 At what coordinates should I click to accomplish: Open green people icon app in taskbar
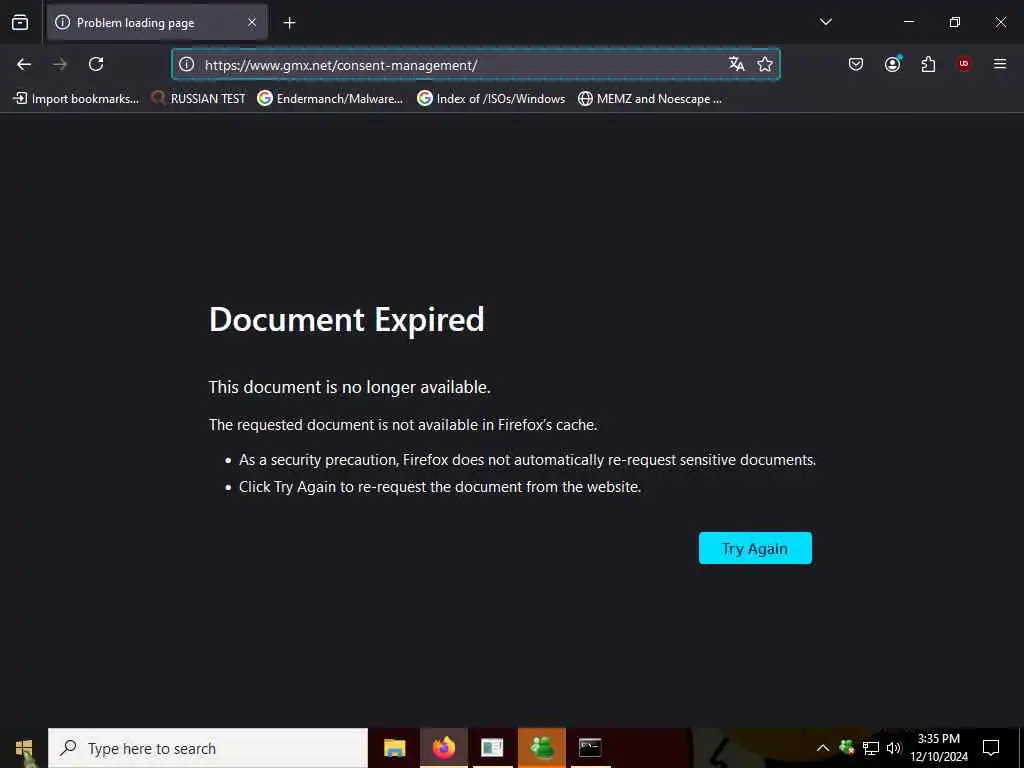click(541, 748)
